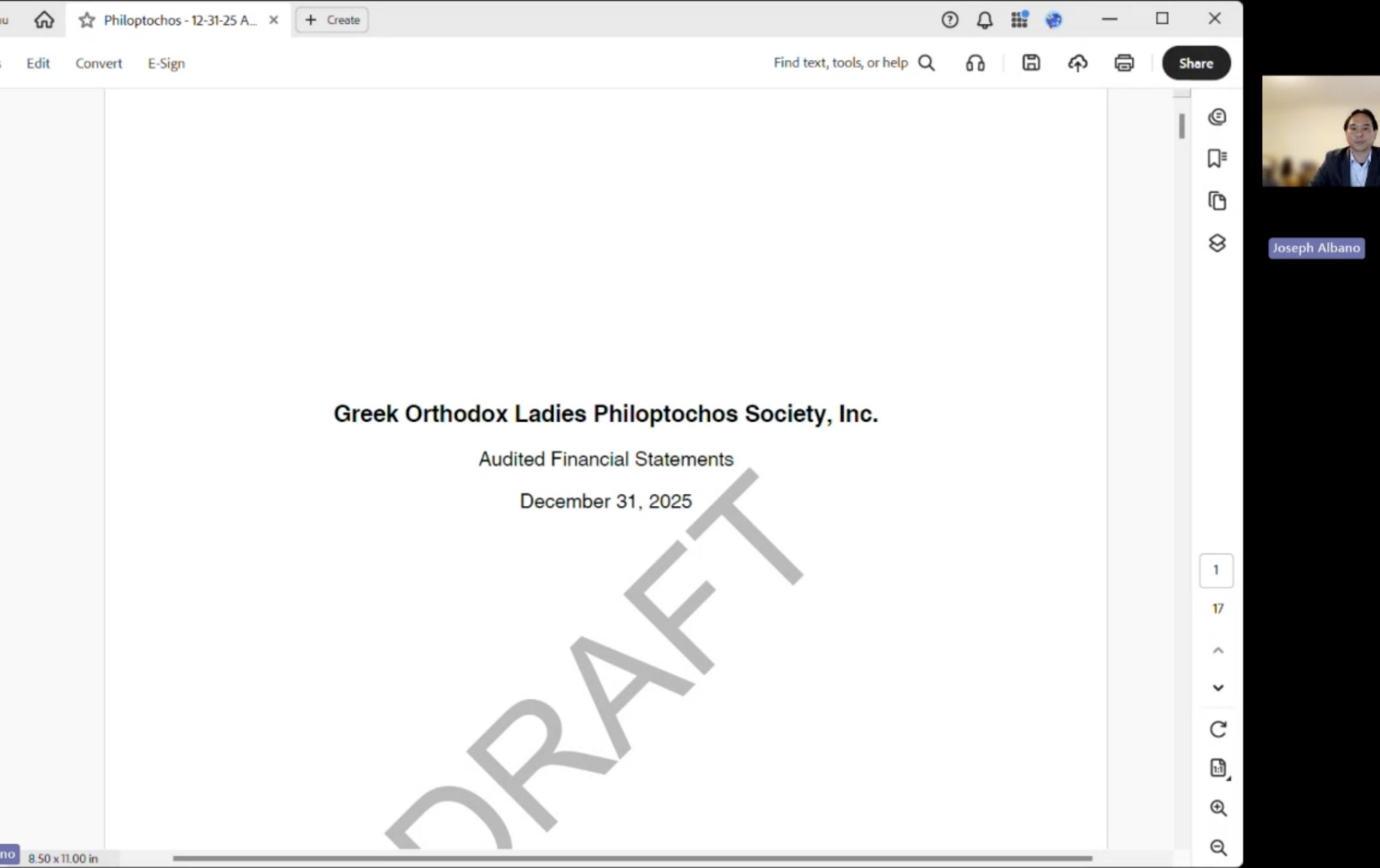Save the document with the disk icon
1380x868 pixels.
click(1031, 63)
